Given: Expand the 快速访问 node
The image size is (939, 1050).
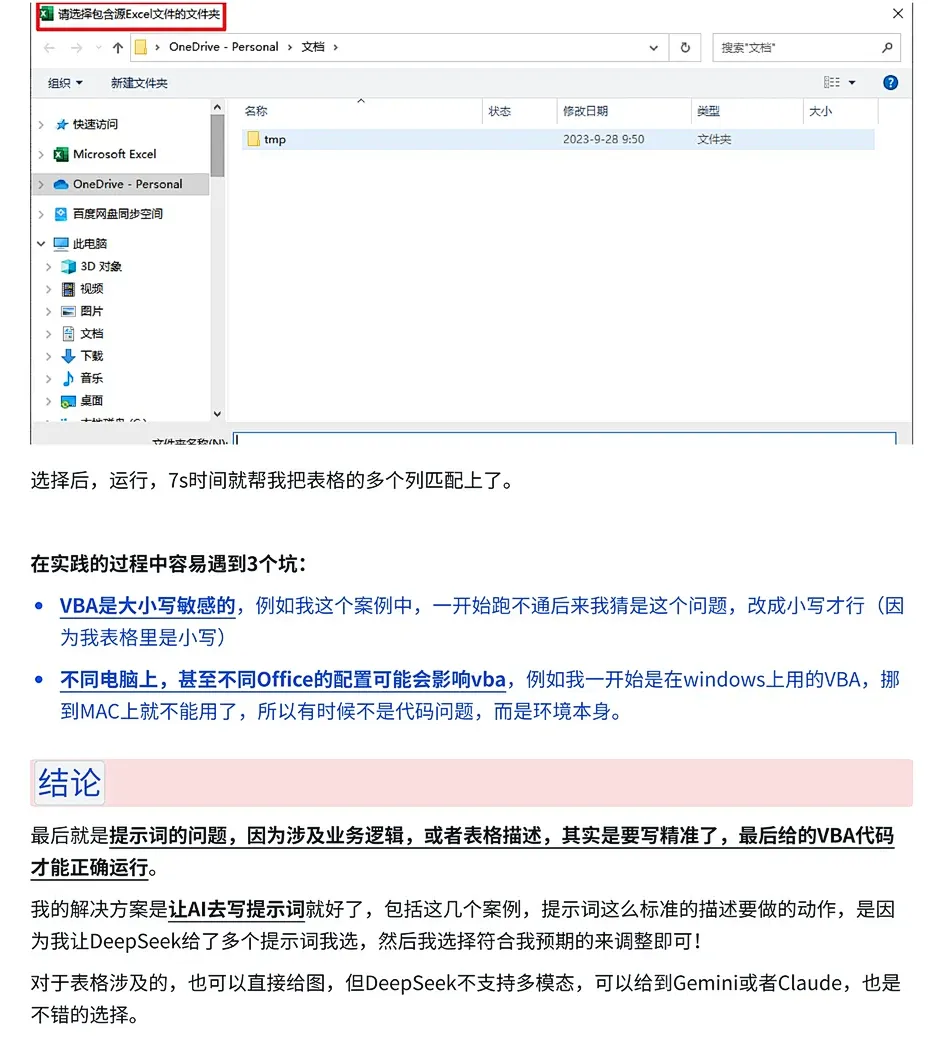Looking at the screenshot, I should pyautogui.click(x=41, y=125).
